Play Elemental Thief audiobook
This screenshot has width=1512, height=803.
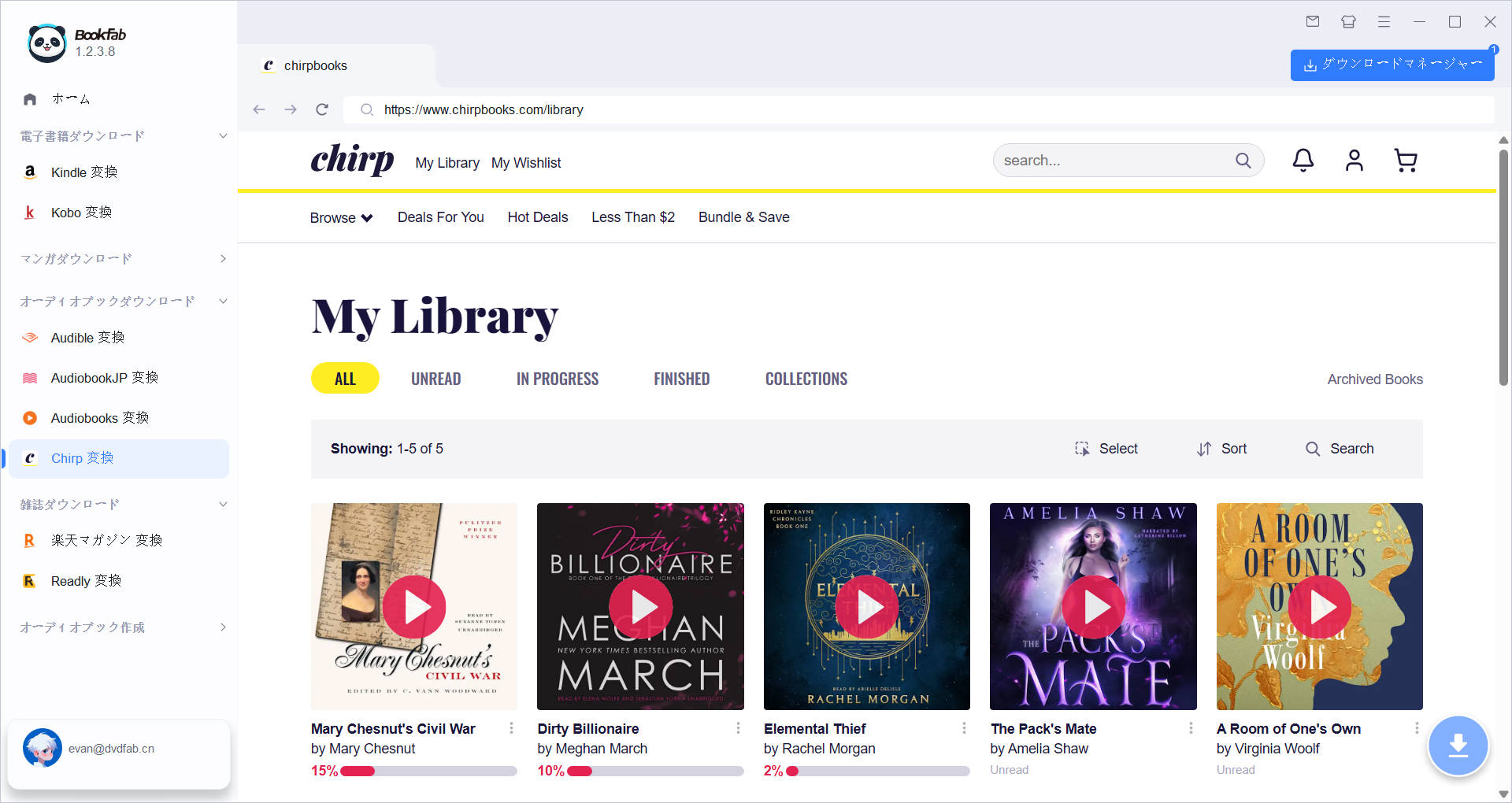[x=867, y=607]
